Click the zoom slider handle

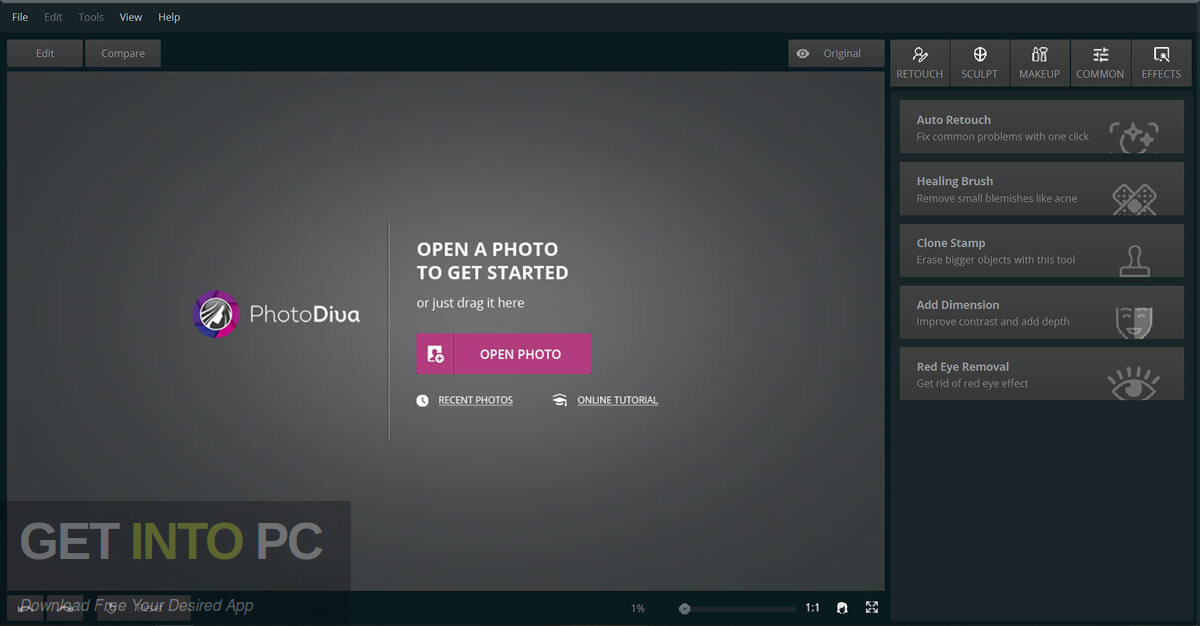click(x=684, y=608)
